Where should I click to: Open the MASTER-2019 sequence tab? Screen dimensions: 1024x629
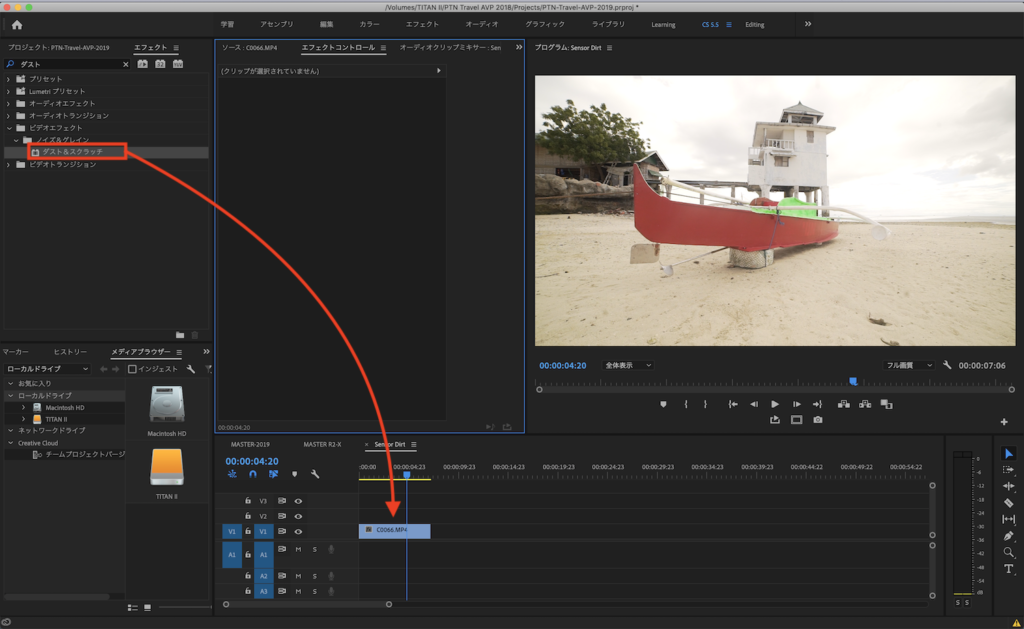coord(250,444)
